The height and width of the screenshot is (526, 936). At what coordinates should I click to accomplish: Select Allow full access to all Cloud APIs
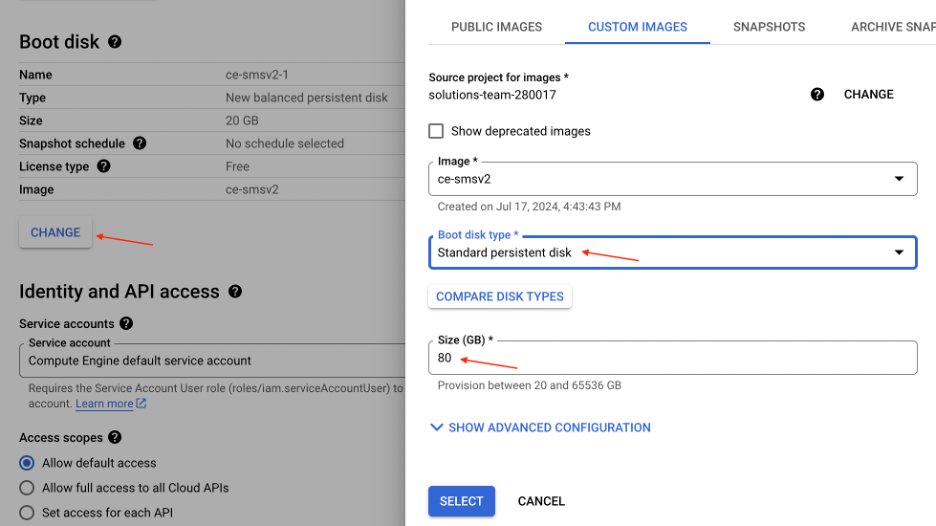click(x=27, y=488)
